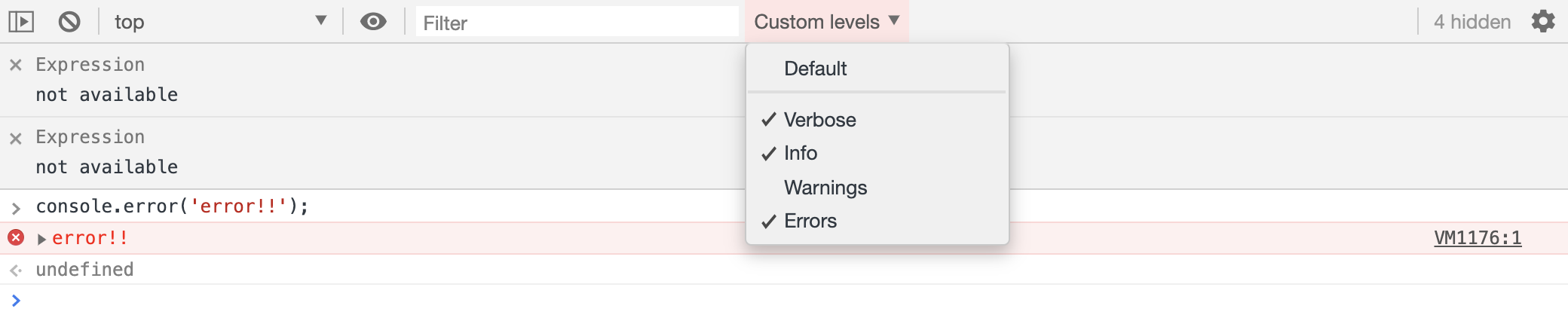Viewport: 1568px width, 321px height.
Task: Create a live expression with the eye icon
Action: coord(373,22)
